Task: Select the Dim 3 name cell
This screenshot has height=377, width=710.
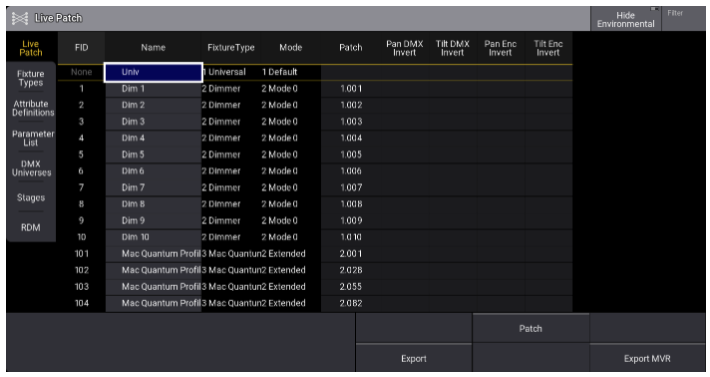Action: pyautogui.click(x=154, y=122)
